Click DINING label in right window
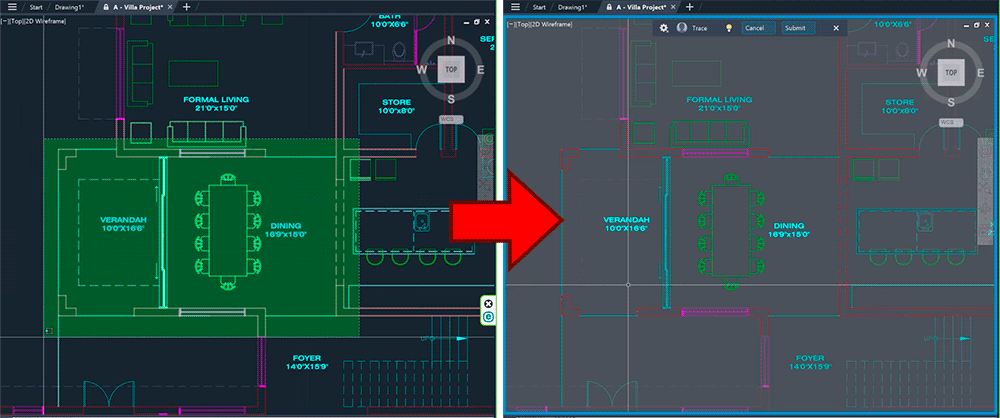1000x418 pixels. coord(790,230)
